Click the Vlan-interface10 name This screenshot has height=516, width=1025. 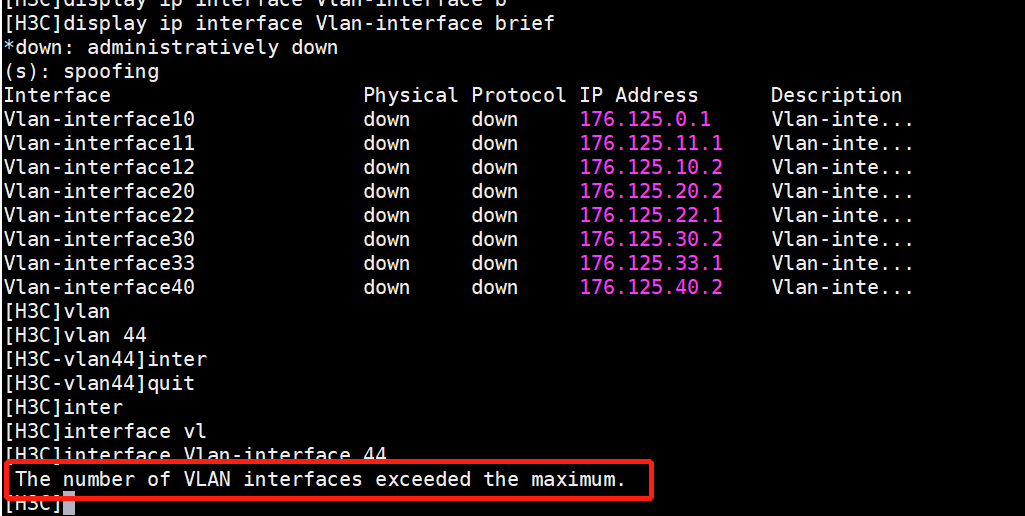(99, 120)
